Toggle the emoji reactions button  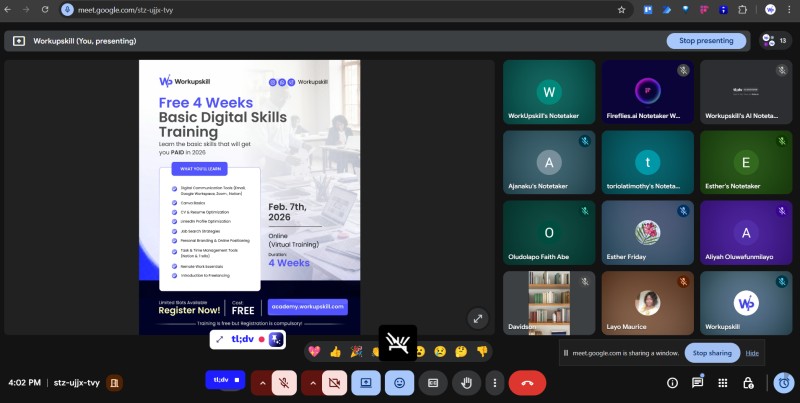coord(399,383)
